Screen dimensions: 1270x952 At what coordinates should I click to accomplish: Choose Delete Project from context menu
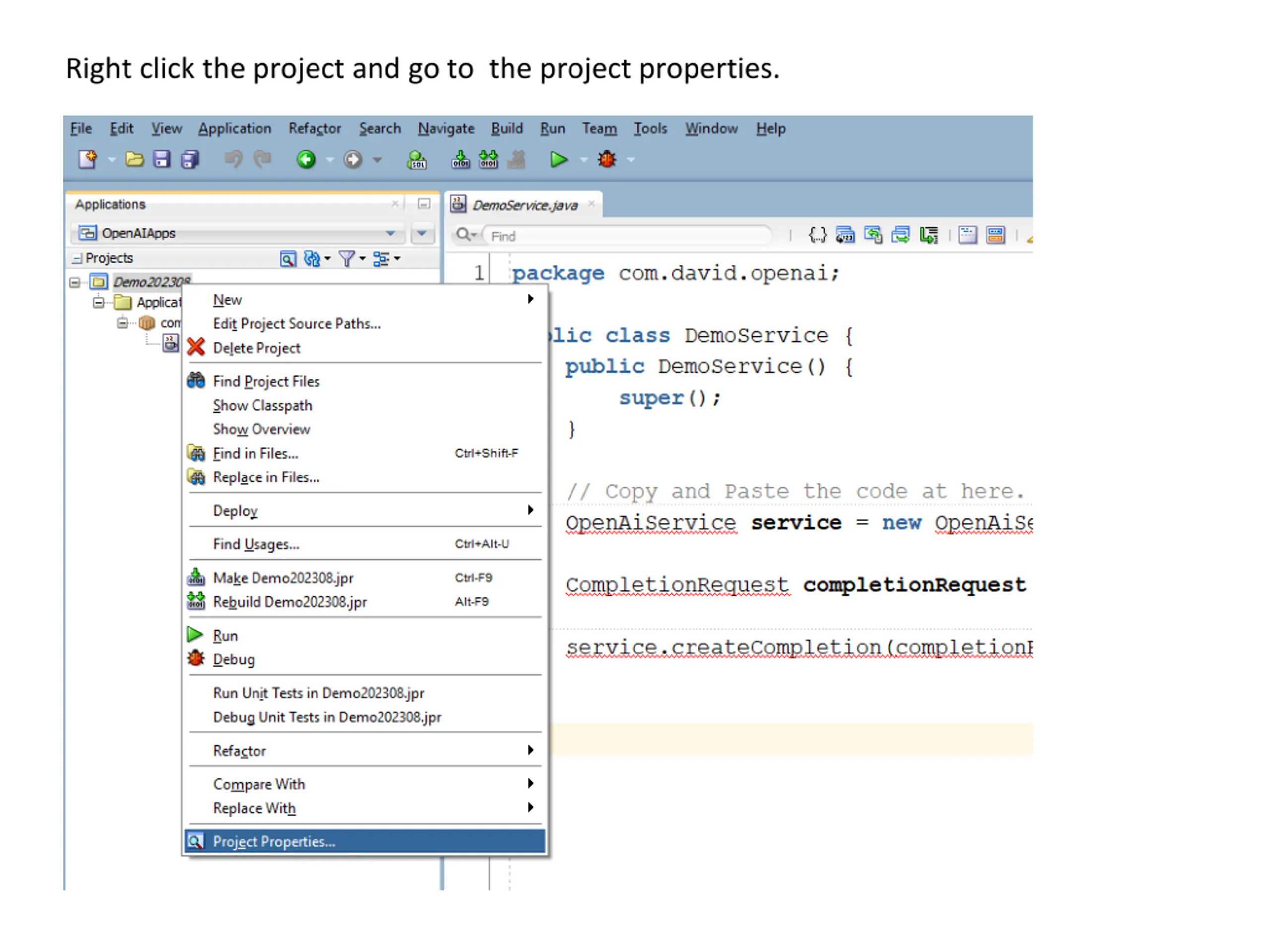pos(256,348)
